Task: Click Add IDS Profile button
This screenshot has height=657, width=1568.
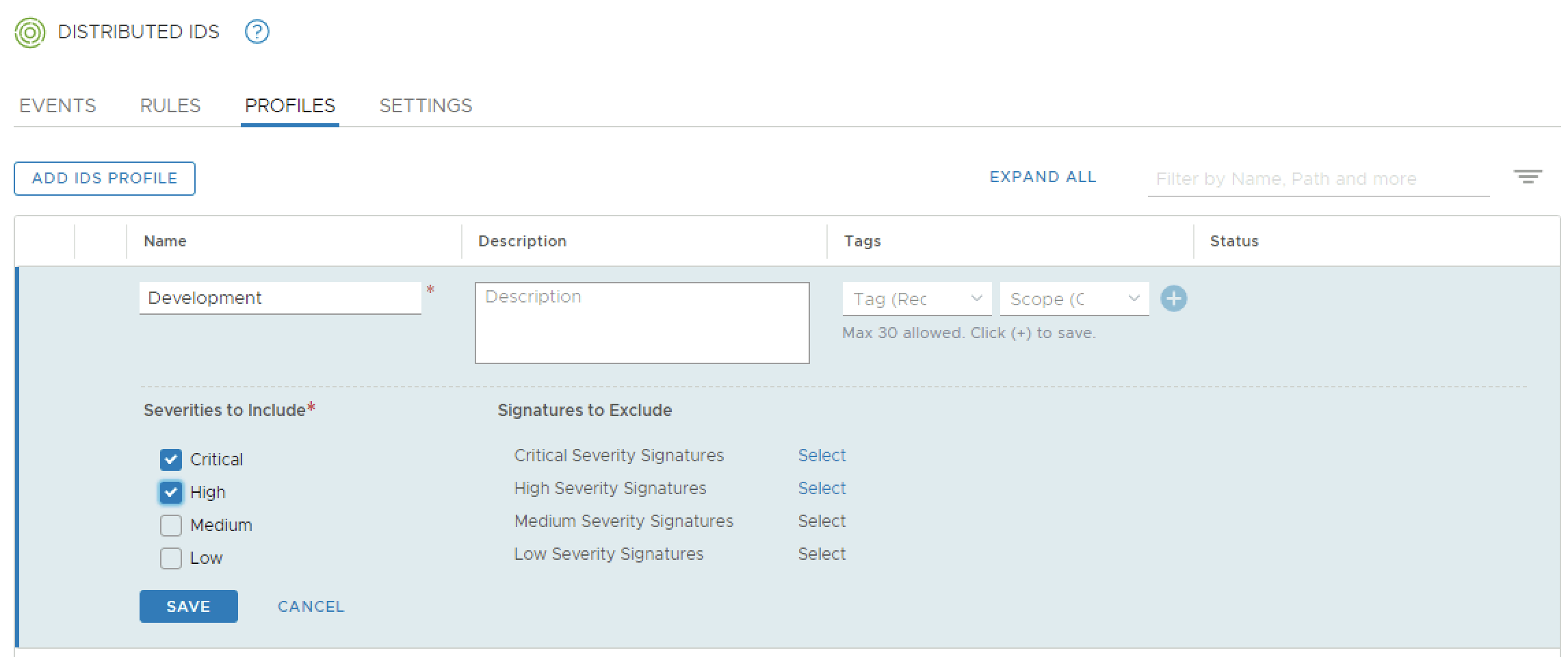Action: 105,179
